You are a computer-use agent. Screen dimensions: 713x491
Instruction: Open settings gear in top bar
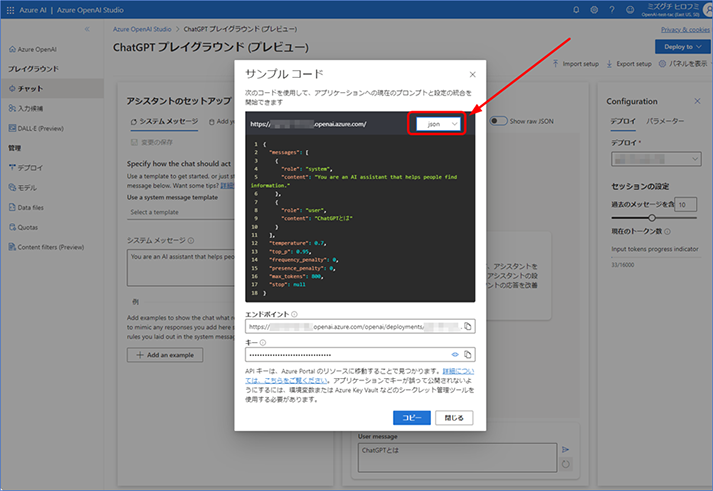(594, 10)
